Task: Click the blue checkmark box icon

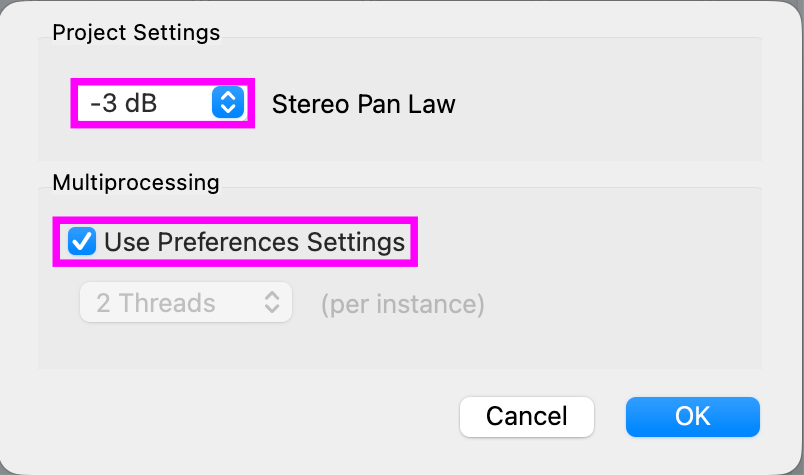Action: pos(82,242)
